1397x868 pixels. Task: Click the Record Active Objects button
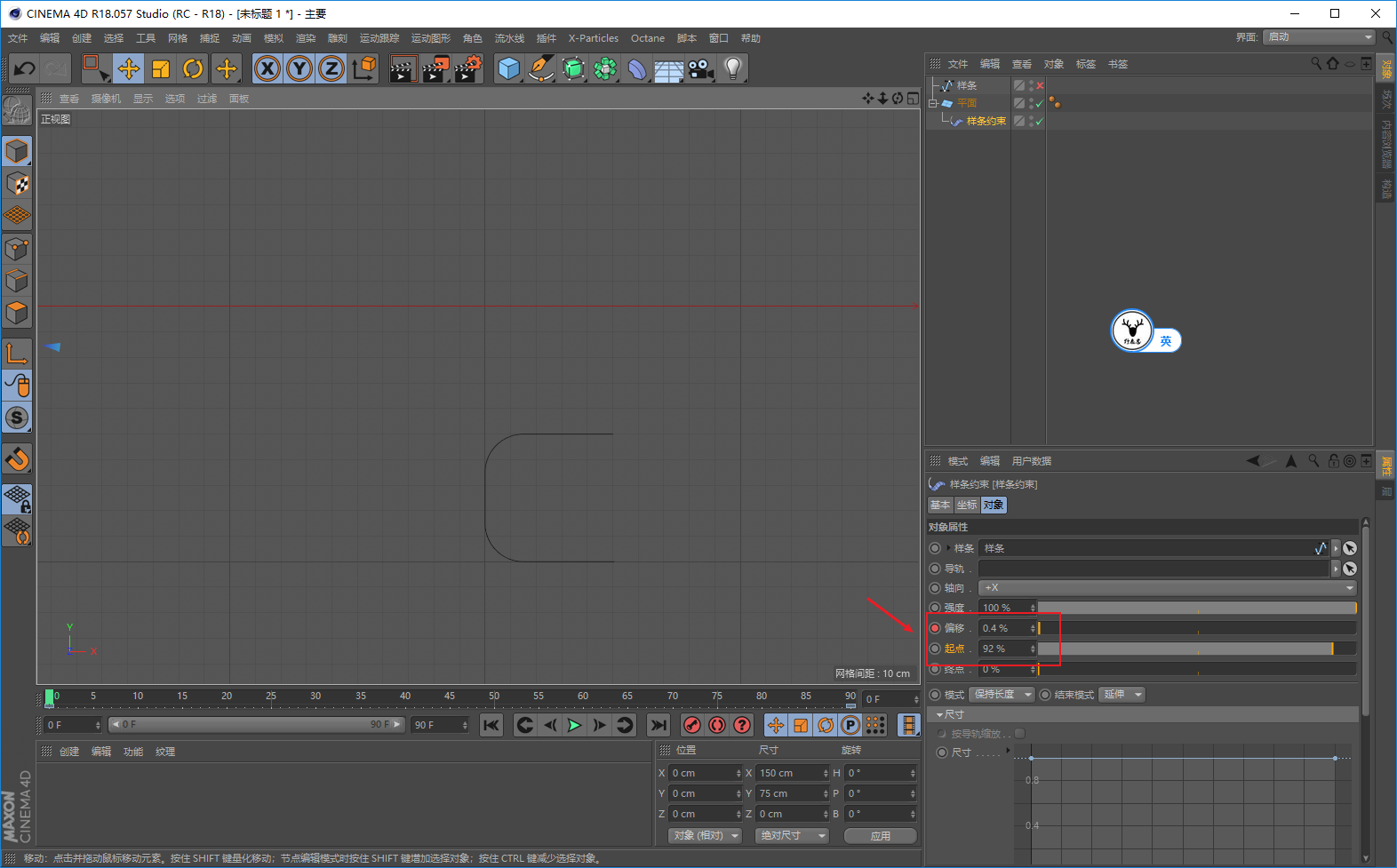coord(692,725)
